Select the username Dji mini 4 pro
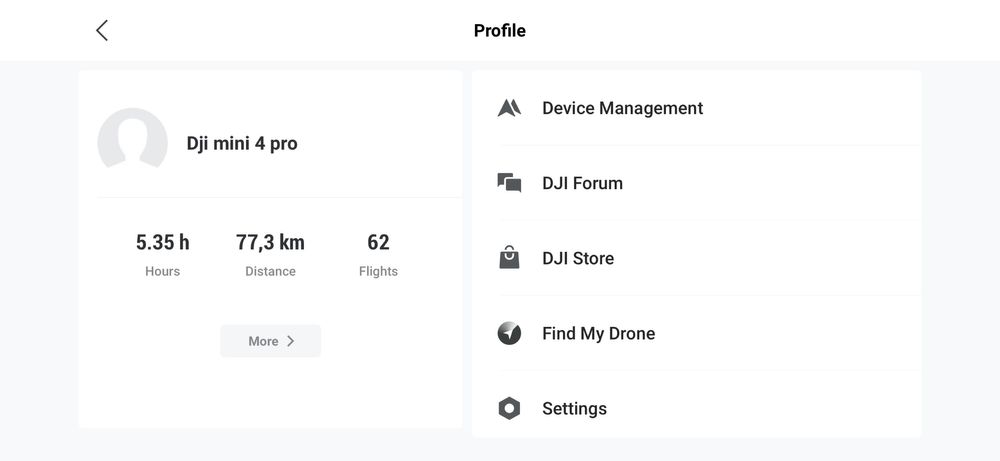Viewport: 1000px width, 461px height. point(242,143)
